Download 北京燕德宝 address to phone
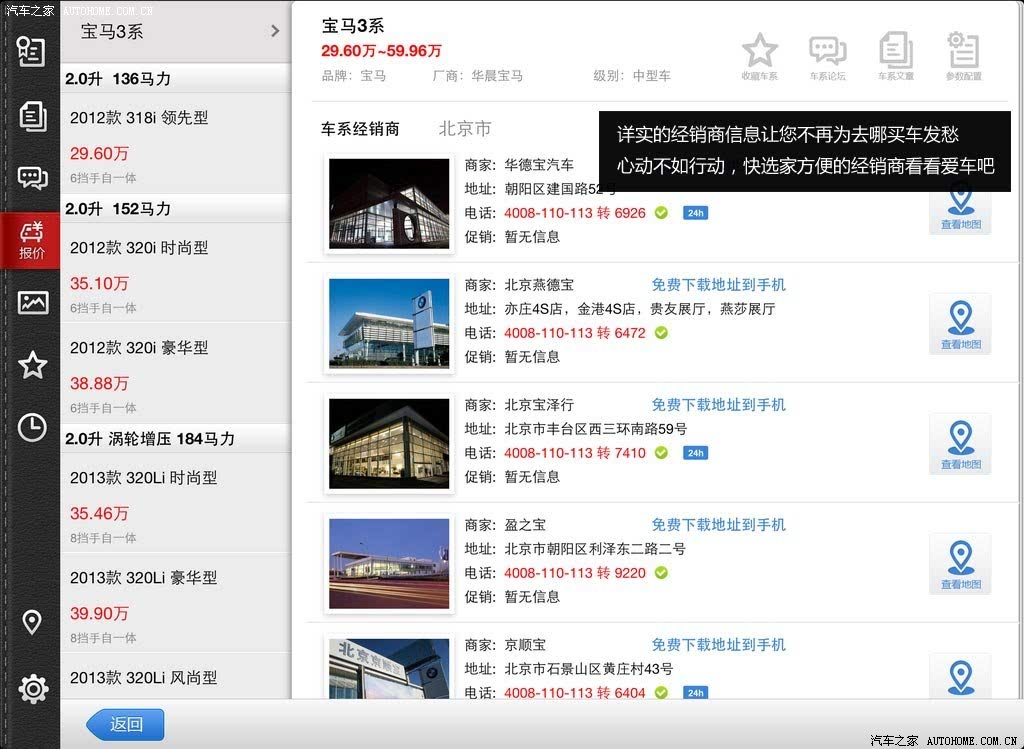This screenshot has height=749, width=1024. point(718,285)
